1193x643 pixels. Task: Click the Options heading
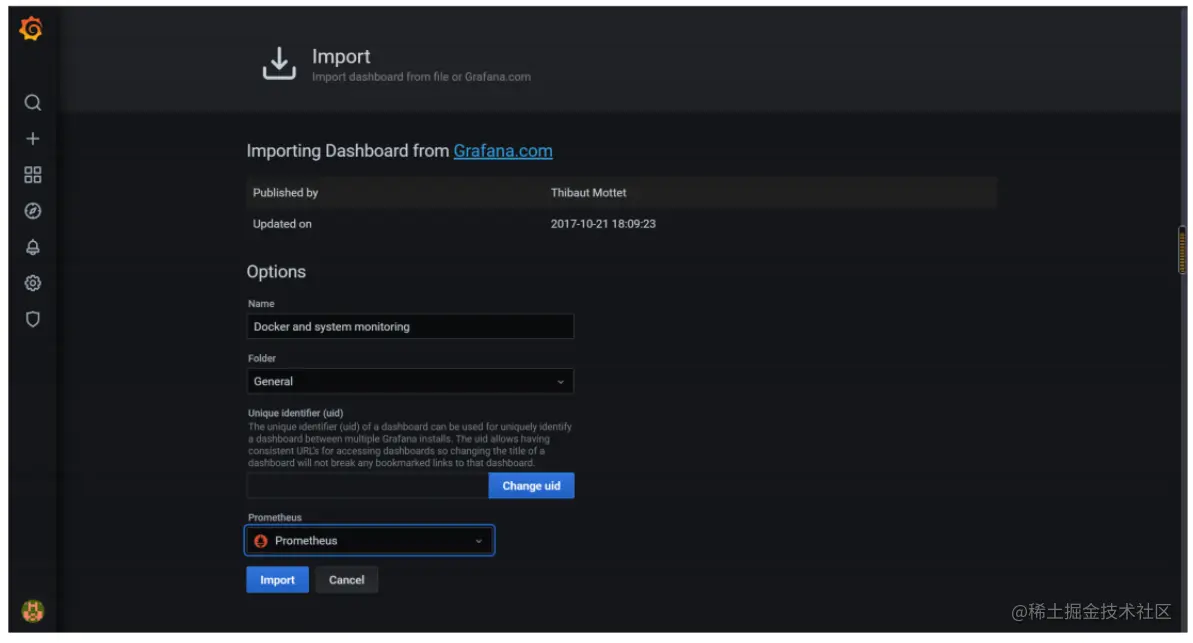click(276, 272)
